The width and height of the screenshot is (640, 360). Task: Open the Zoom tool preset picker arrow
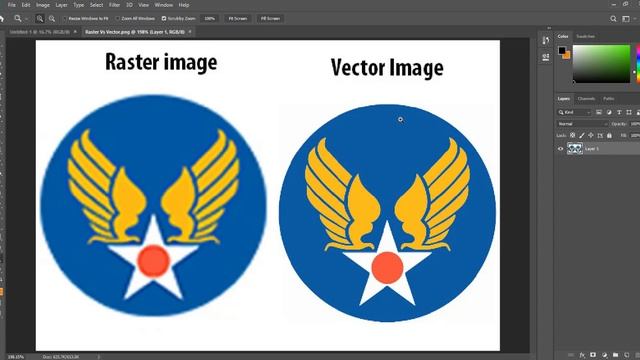26,19
